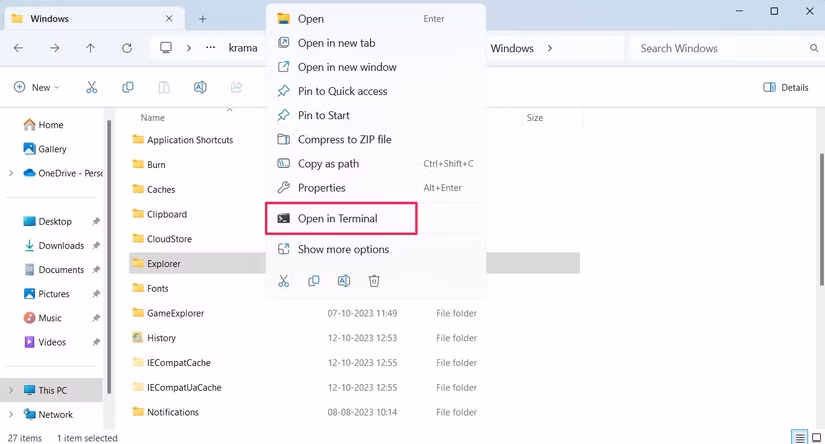Screen dimensions: 825x444
Task: Open Desktop in the navigation pane
Action: tap(47, 221)
